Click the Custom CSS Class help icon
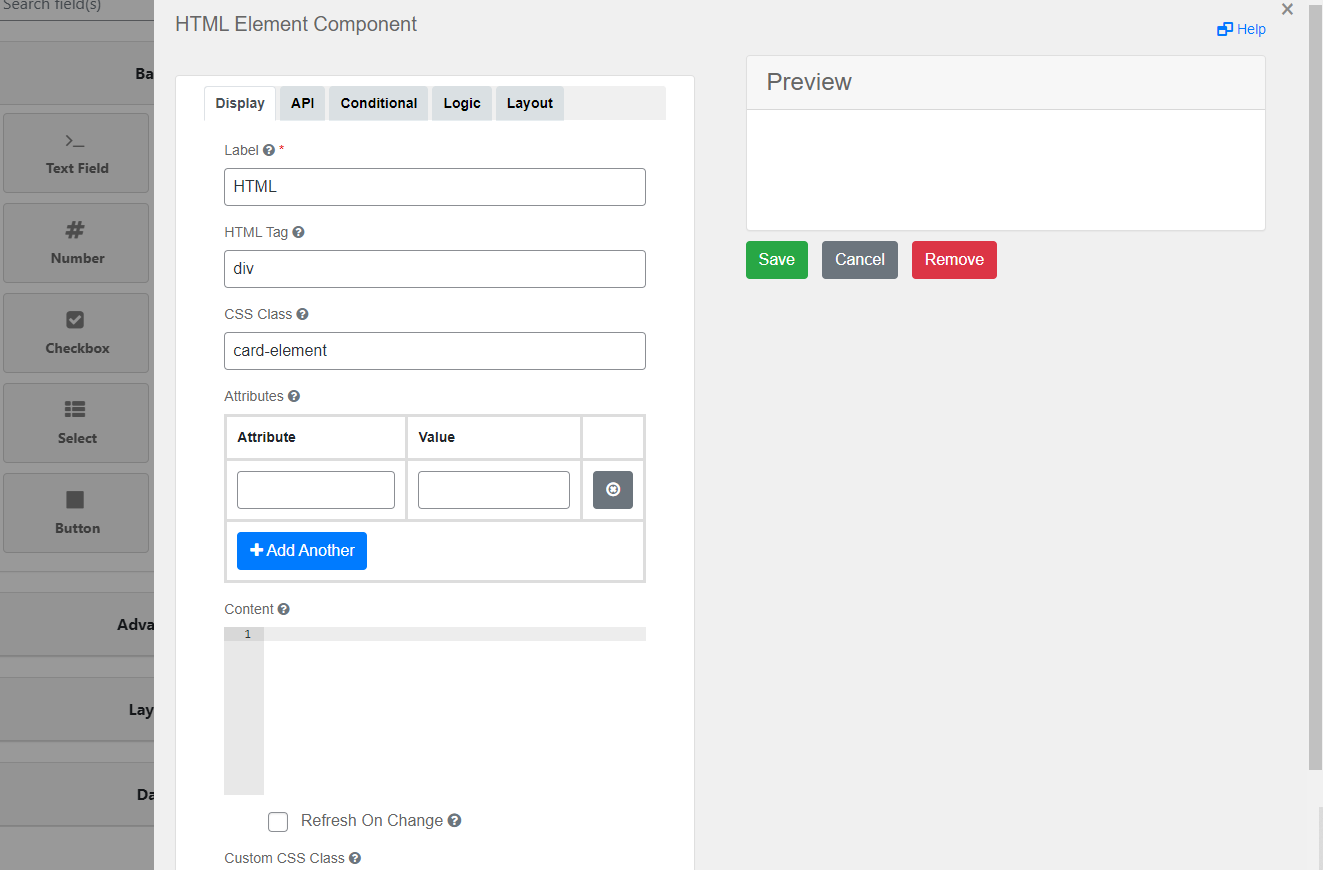 [355, 858]
